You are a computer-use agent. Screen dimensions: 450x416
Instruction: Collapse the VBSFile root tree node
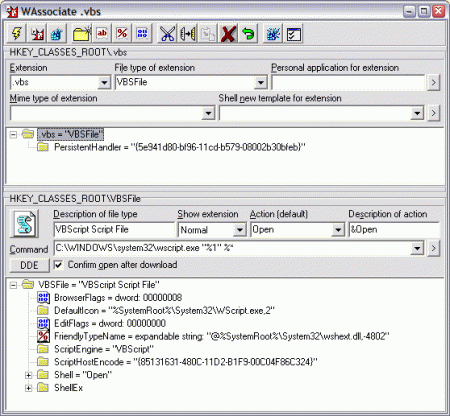[13, 285]
